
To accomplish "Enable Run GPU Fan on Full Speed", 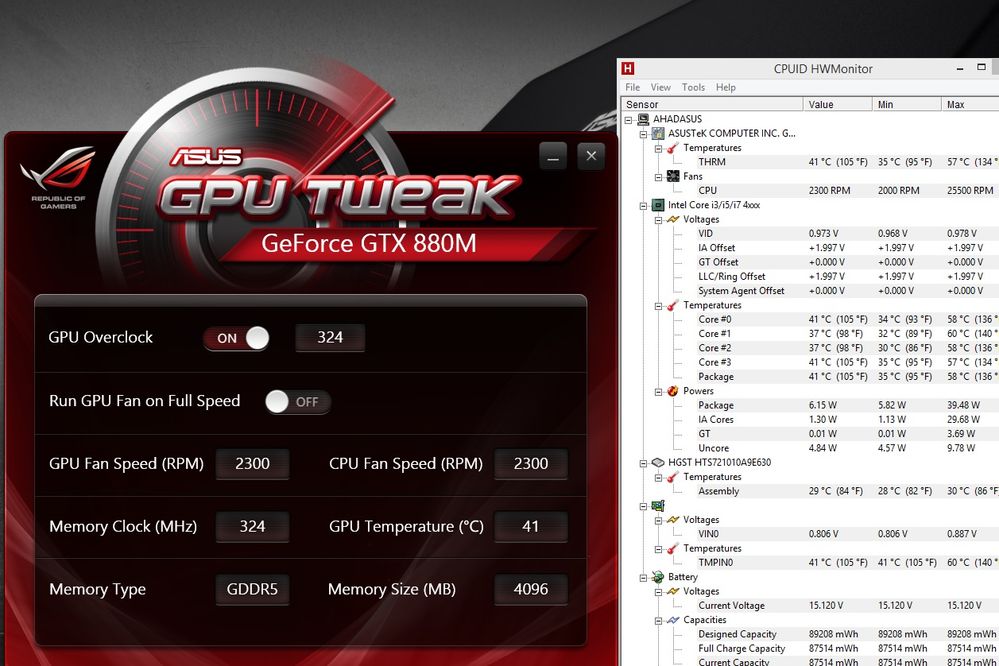I will pyautogui.click(x=298, y=402).
